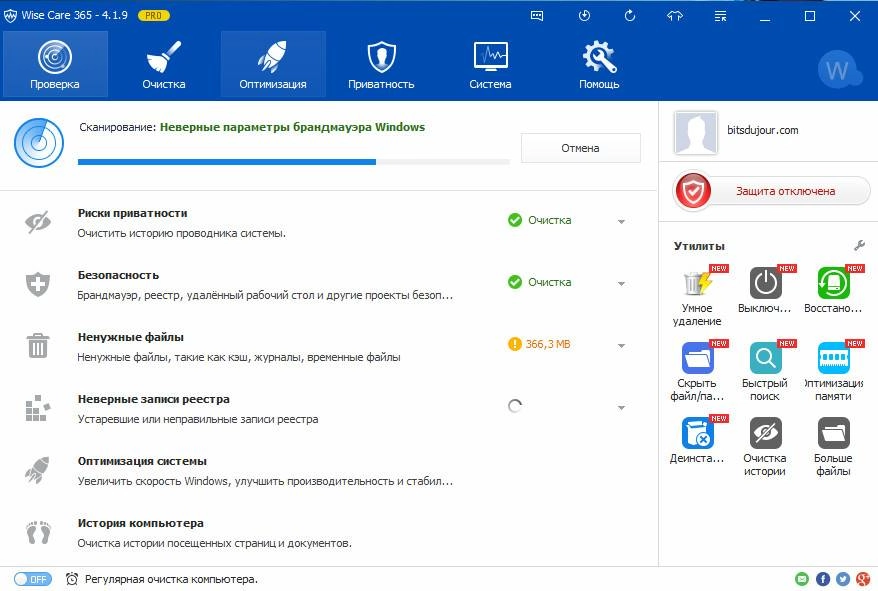
Task: Open the Система tab
Action: (x=491, y=64)
